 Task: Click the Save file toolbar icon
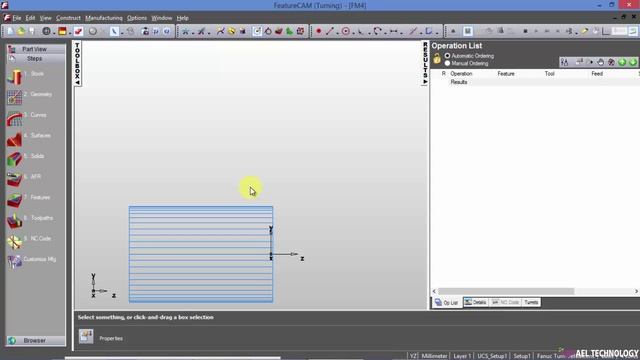coord(31,31)
